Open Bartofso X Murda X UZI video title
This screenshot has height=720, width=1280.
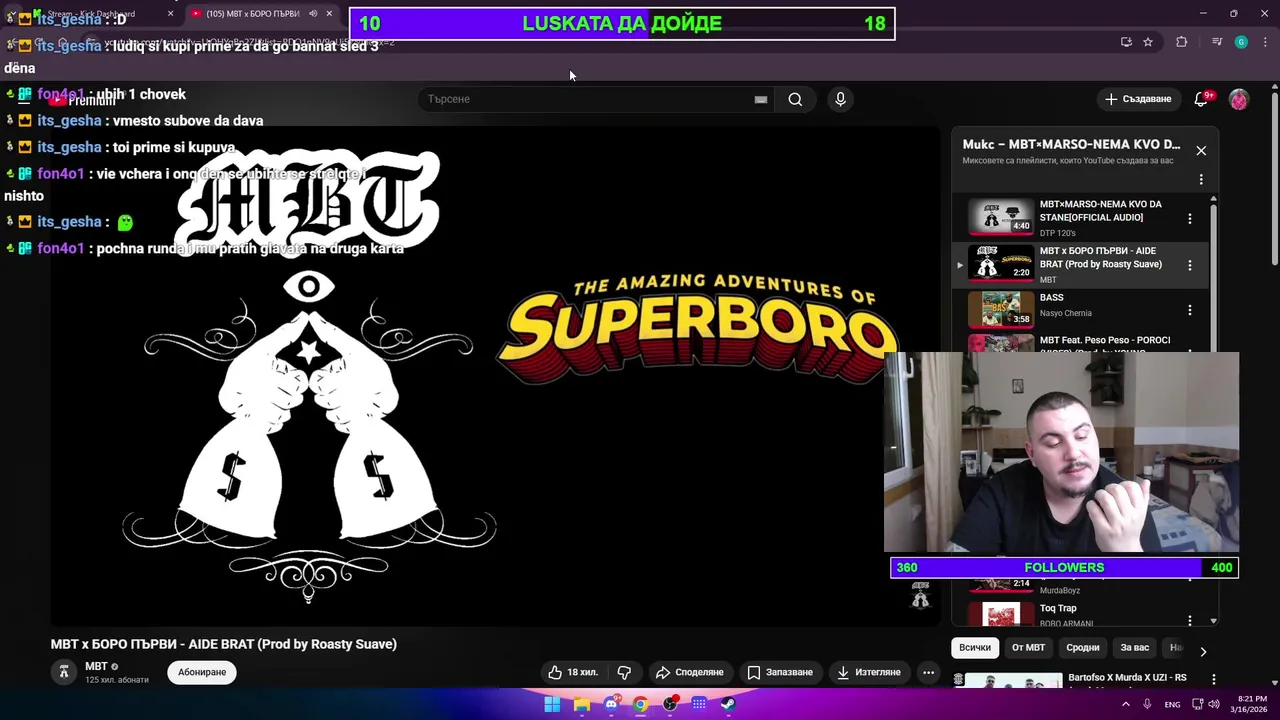(x=1127, y=678)
